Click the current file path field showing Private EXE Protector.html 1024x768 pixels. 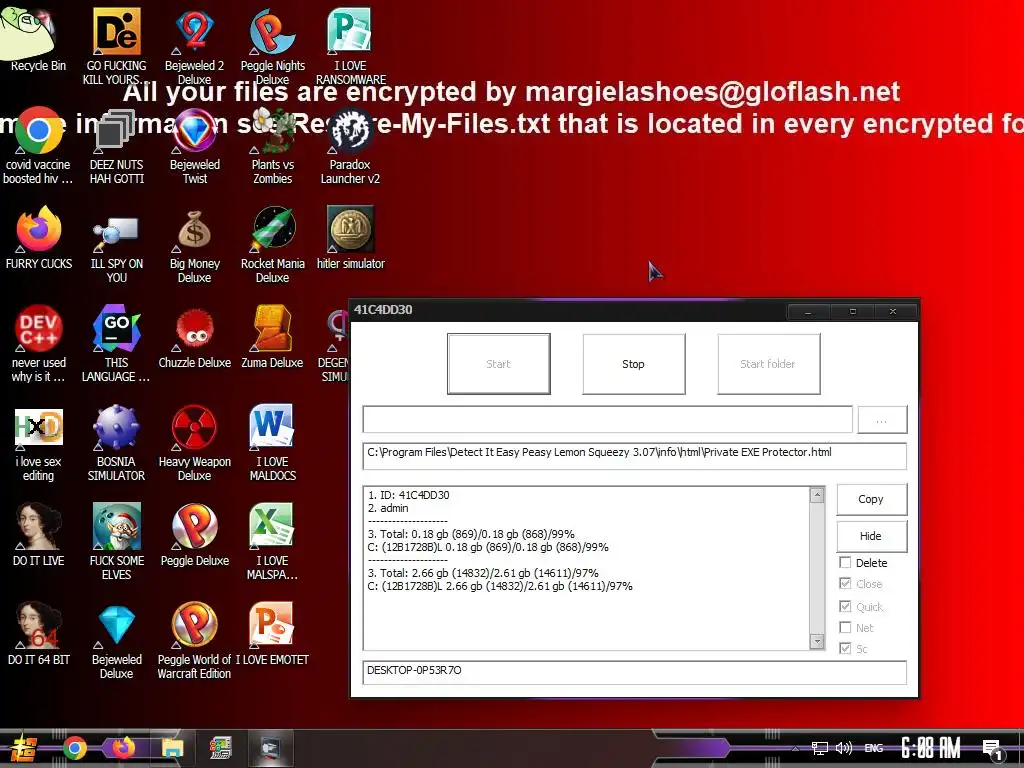pos(634,456)
